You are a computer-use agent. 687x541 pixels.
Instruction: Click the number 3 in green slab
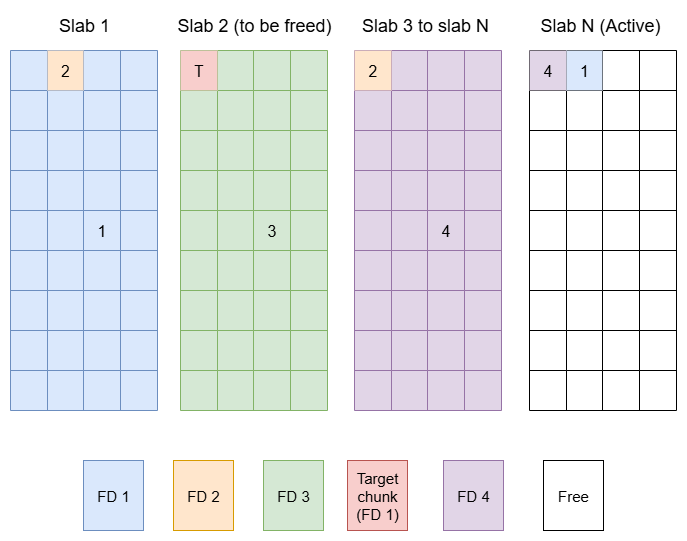click(272, 231)
